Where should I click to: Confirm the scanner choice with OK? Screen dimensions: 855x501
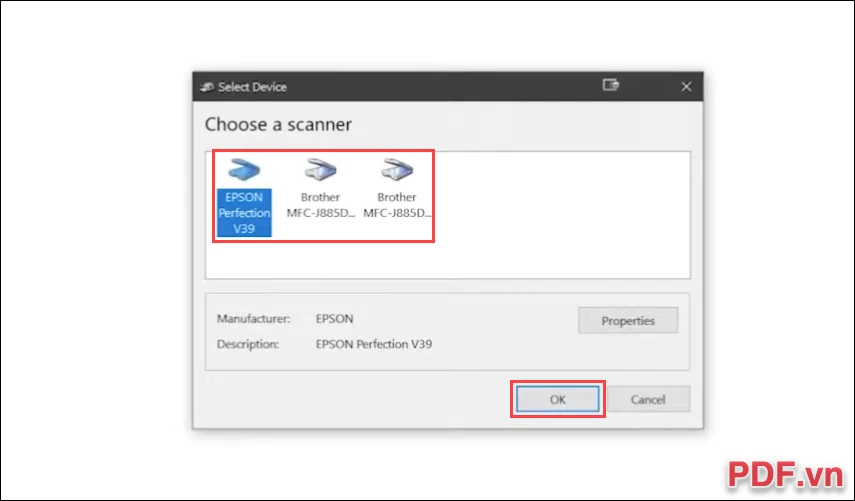coord(557,400)
